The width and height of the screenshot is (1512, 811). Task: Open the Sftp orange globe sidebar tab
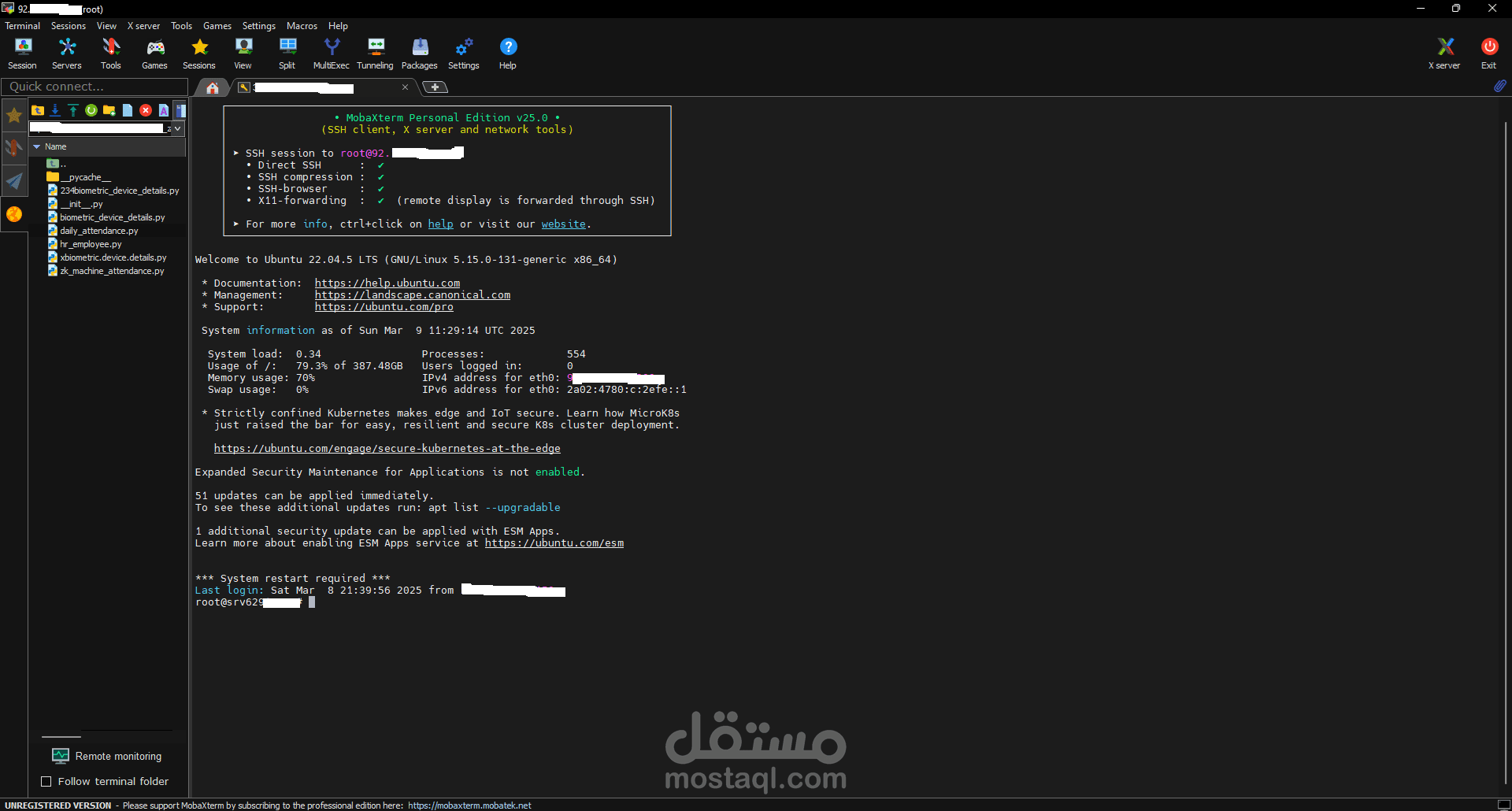[x=14, y=214]
